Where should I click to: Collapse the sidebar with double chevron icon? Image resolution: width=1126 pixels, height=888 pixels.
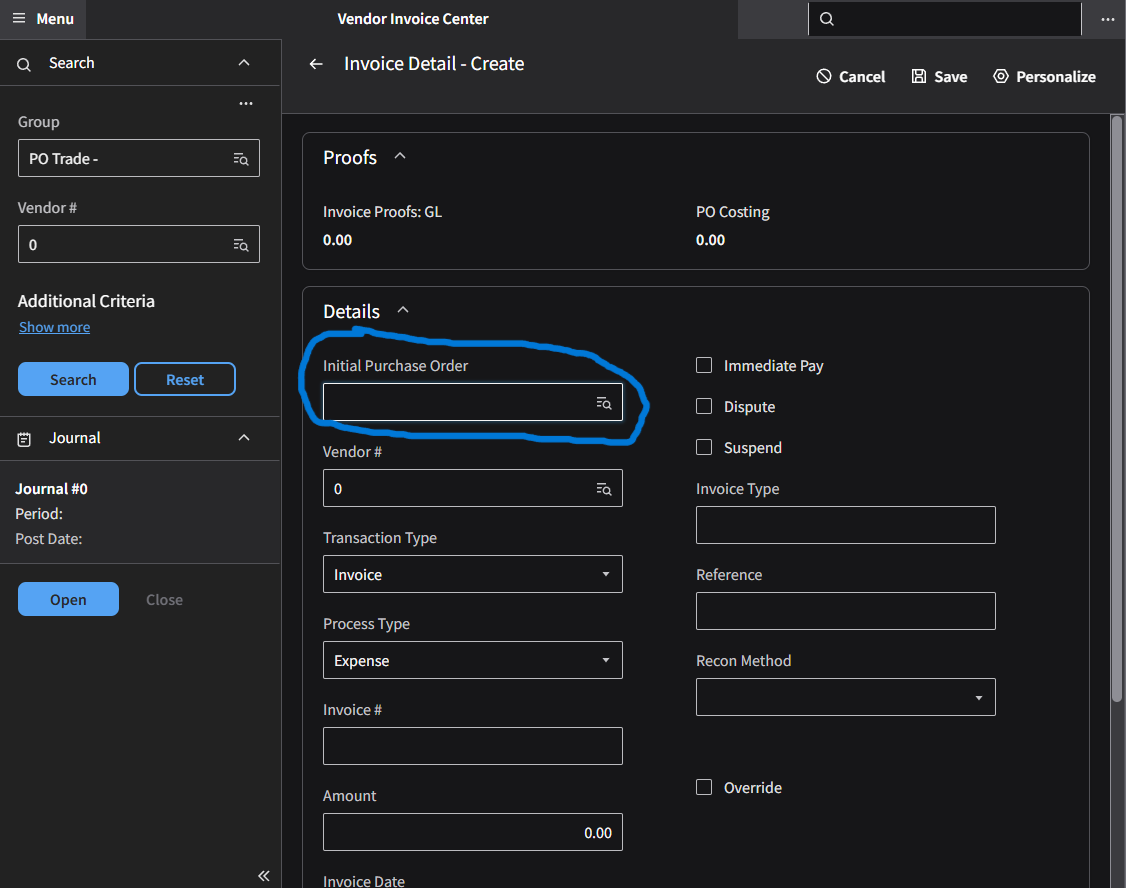[x=264, y=876]
